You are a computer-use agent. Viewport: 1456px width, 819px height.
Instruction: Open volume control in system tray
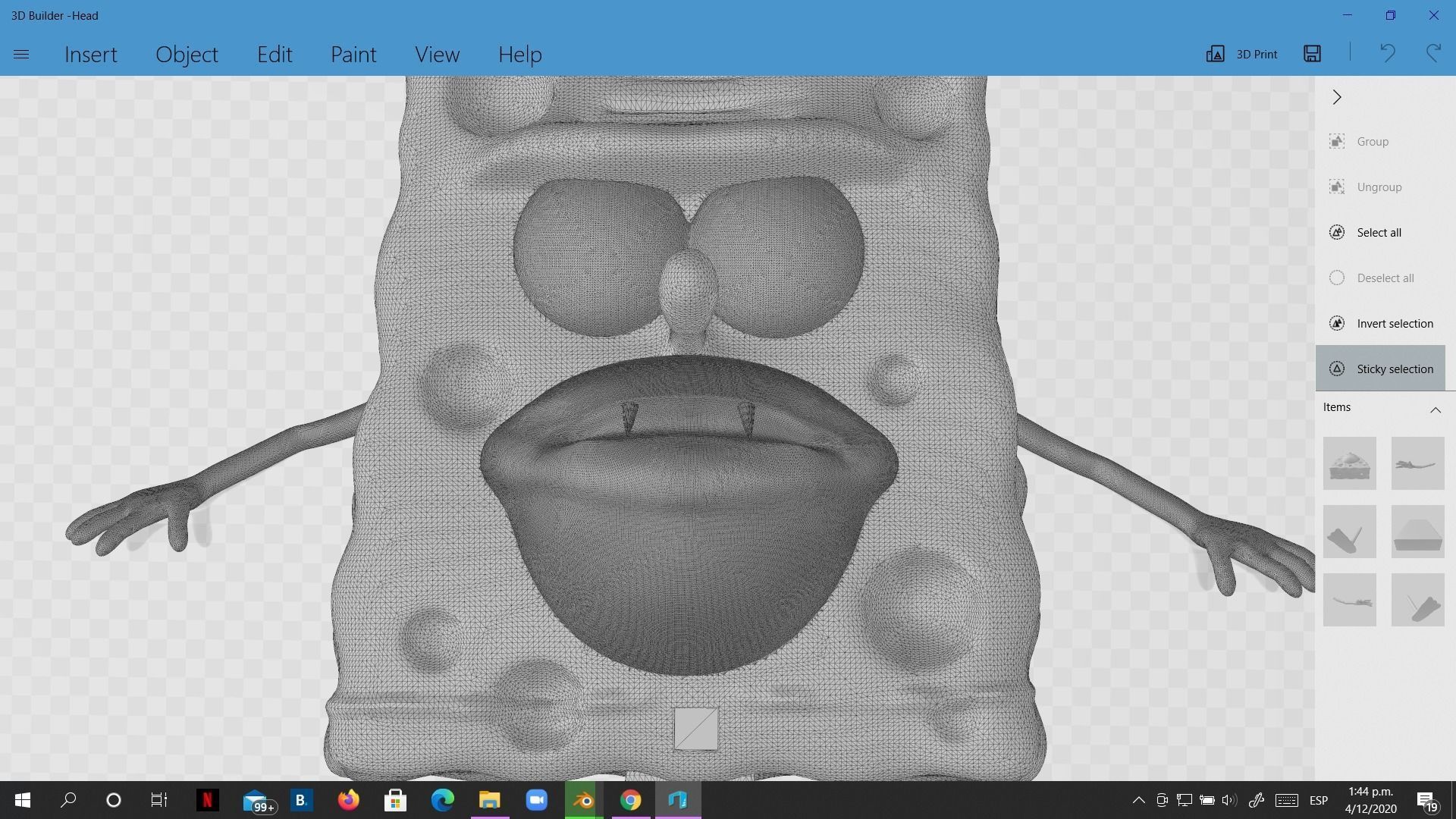[x=1229, y=800]
